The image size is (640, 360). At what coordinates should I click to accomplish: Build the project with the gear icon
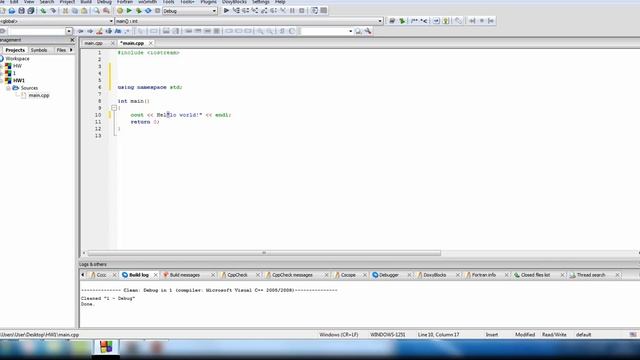pyautogui.click(x=120, y=11)
